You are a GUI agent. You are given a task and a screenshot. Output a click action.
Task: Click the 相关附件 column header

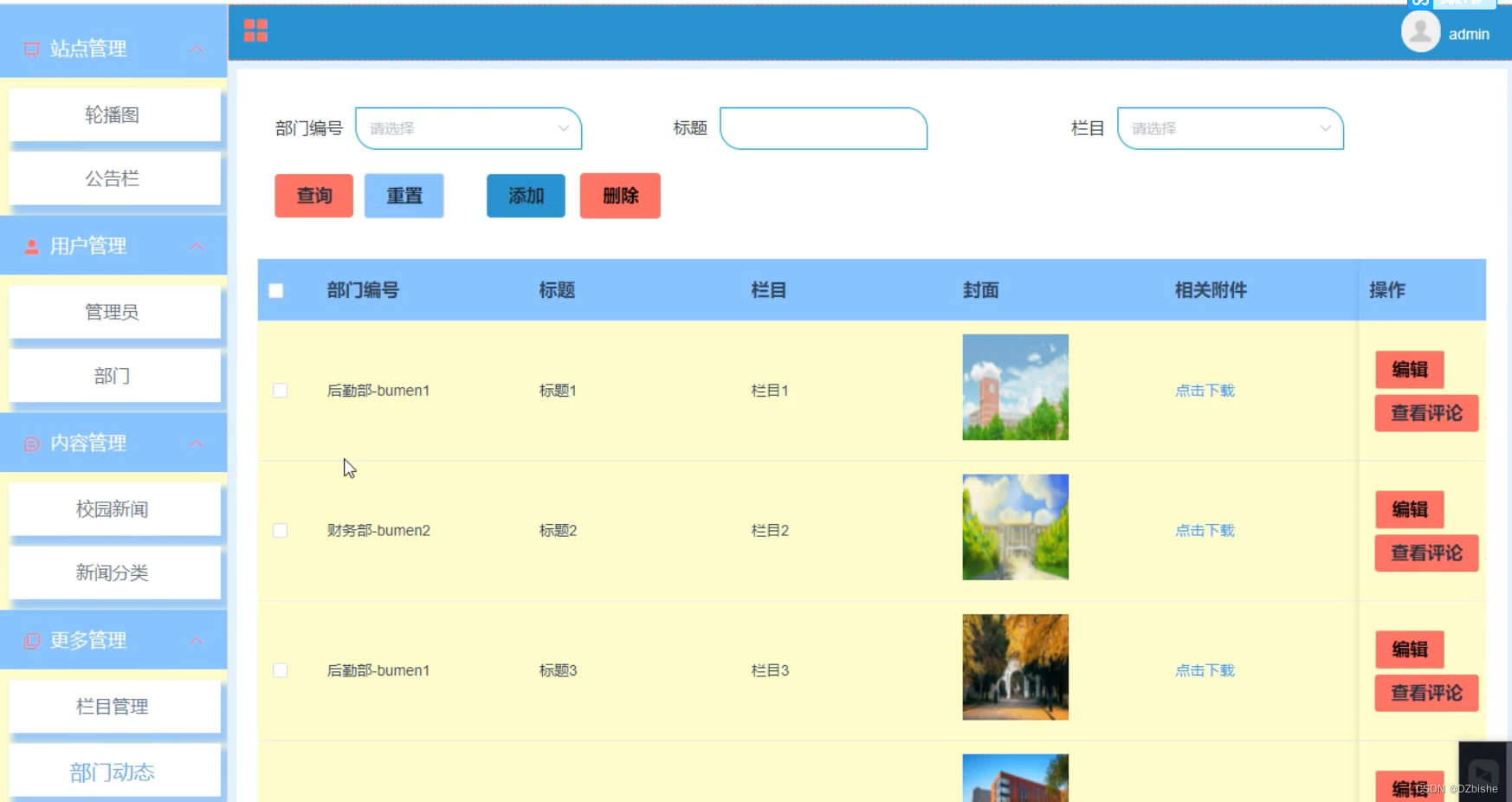click(x=1211, y=290)
